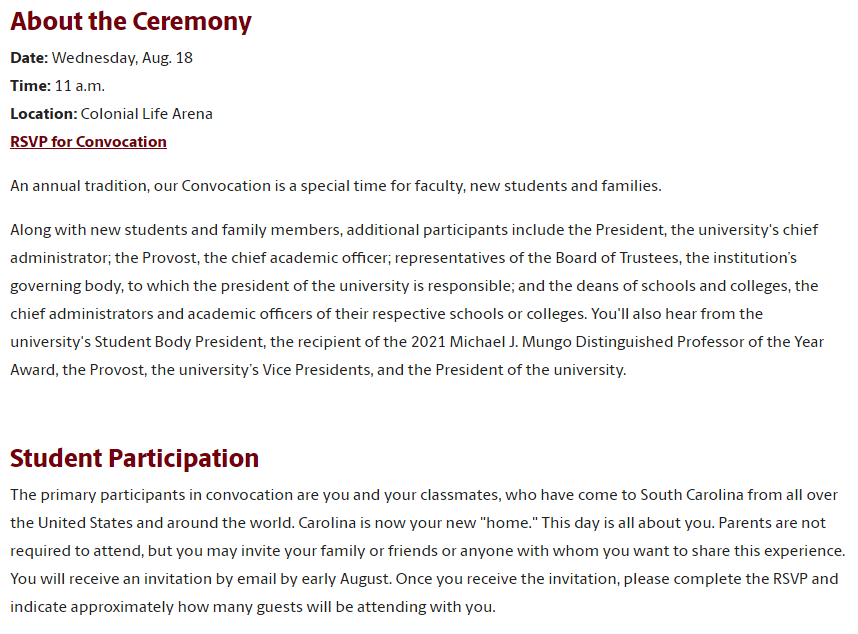This screenshot has height=634, width=858.
Task: Click the Colonial Life Arena location text
Action: pyautogui.click(x=147, y=114)
